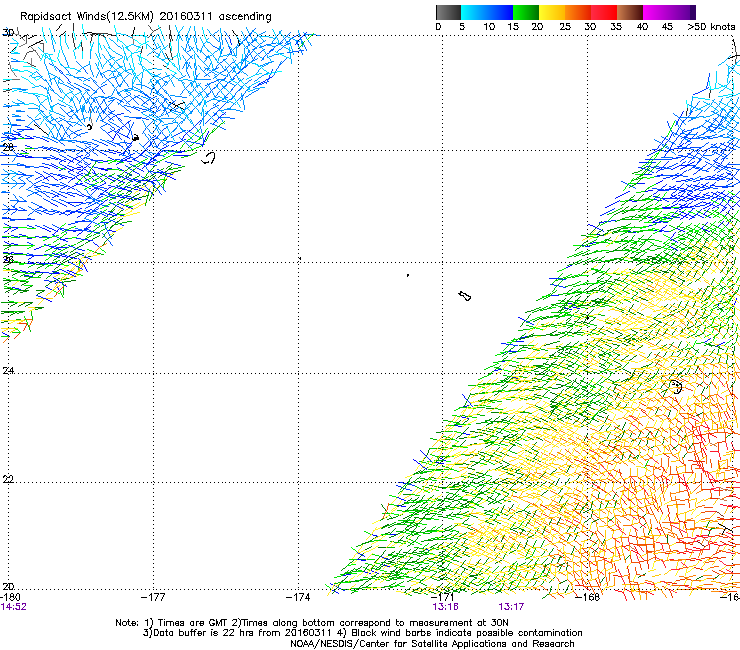The height and width of the screenshot is (650, 740).
Task: Click the note text 'Times are GMT'
Action: (x=192, y=623)
